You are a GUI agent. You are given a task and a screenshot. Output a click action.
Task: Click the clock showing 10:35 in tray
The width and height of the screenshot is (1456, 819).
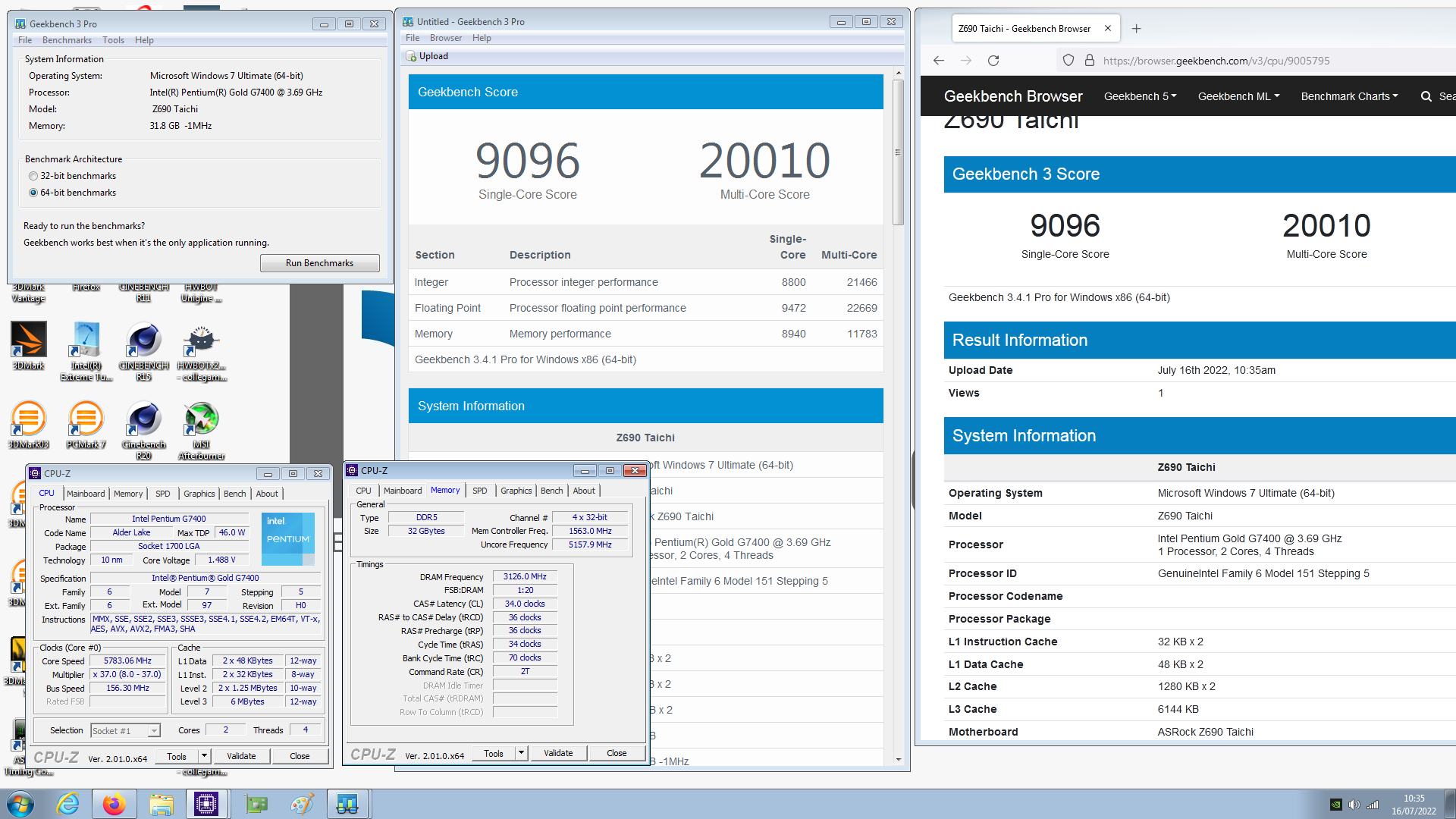pos(1414,799)
